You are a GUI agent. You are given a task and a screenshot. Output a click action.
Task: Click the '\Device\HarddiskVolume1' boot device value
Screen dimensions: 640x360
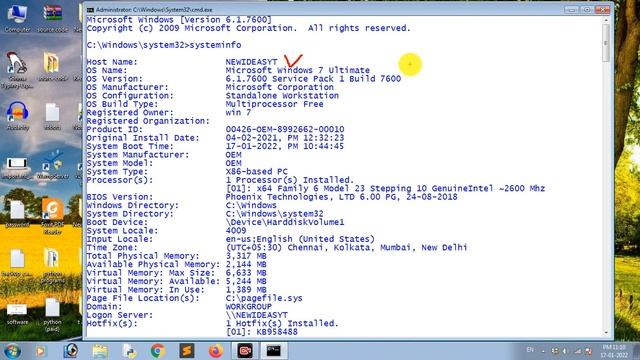(285, 222)
